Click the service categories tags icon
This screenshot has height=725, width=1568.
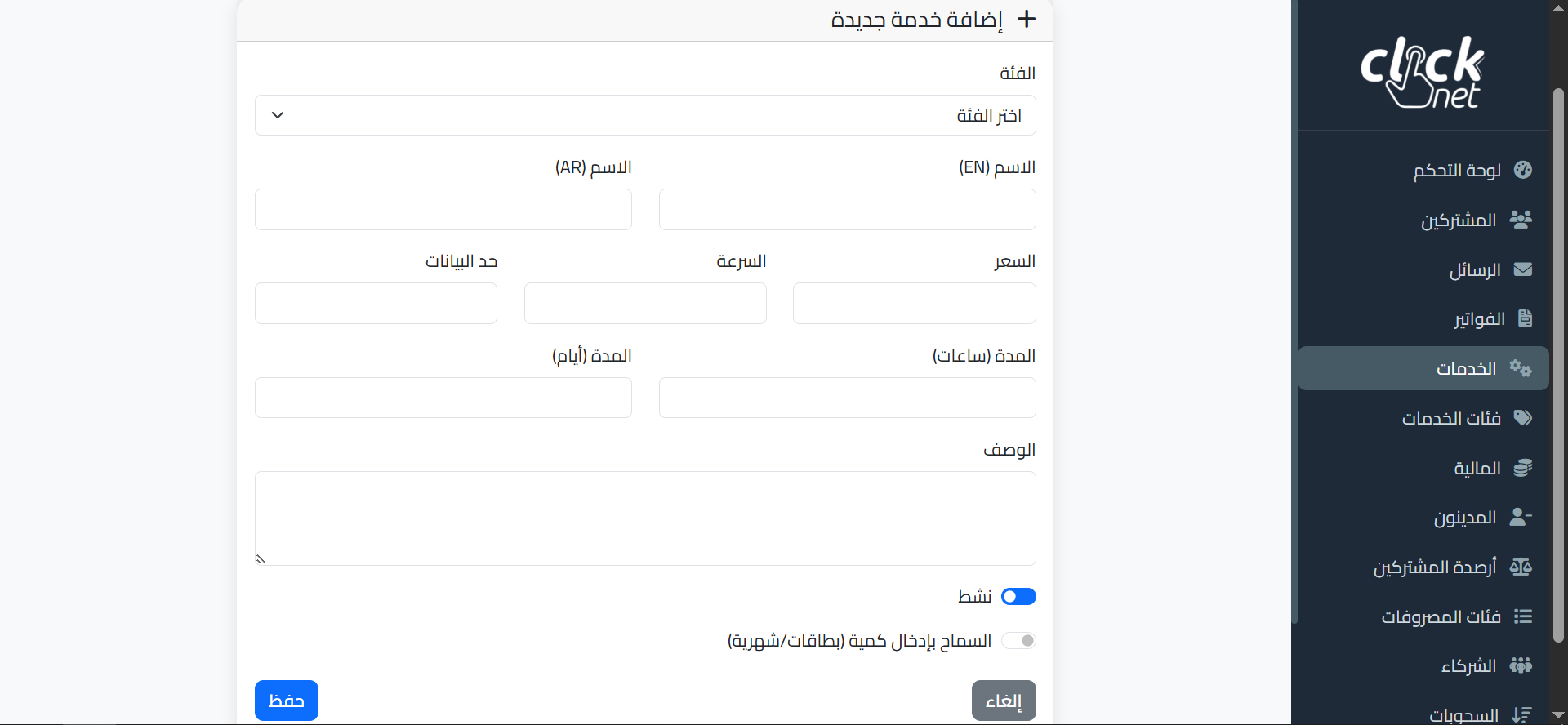point(1522,418)
